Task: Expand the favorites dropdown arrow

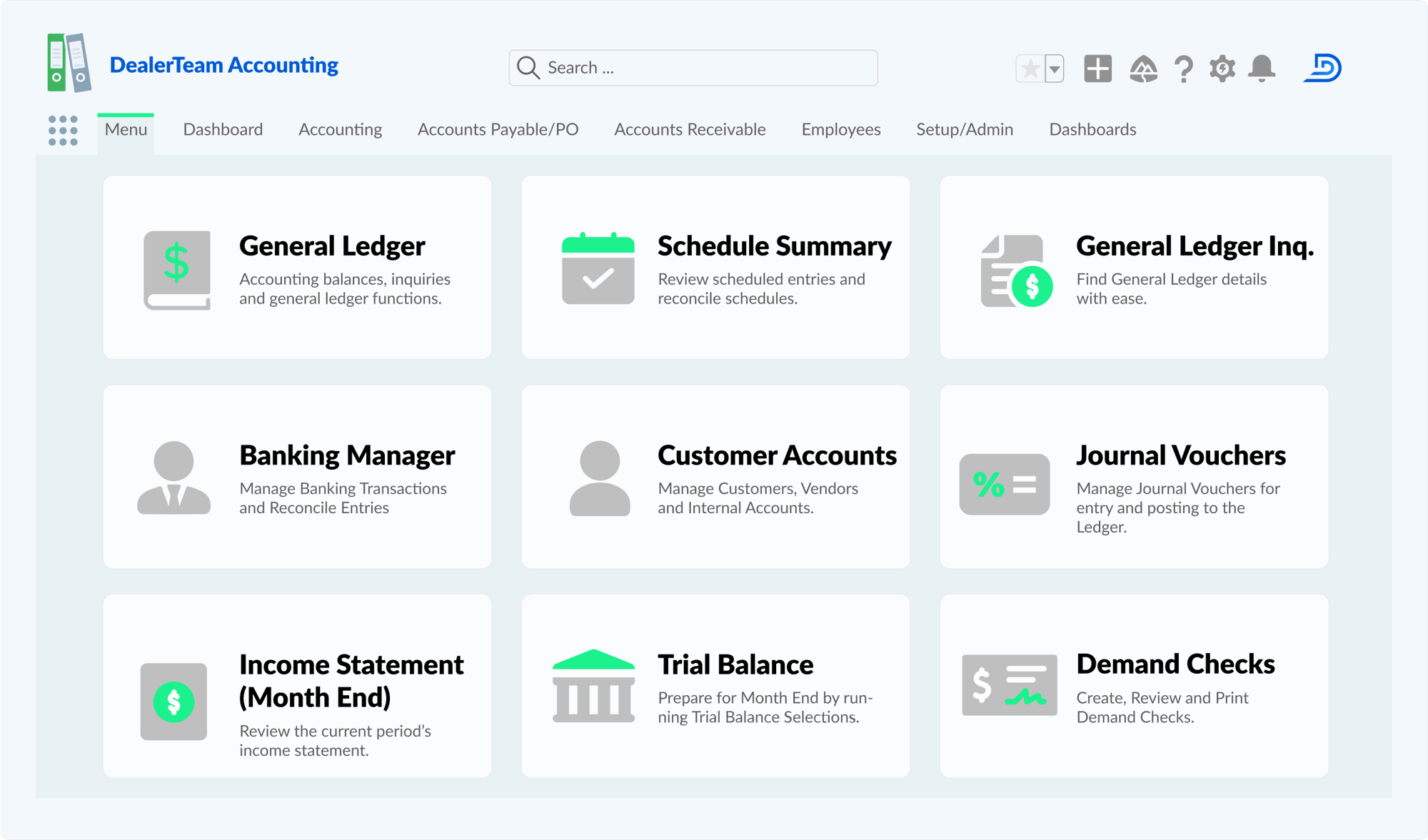Action: tap(1055, 69)
